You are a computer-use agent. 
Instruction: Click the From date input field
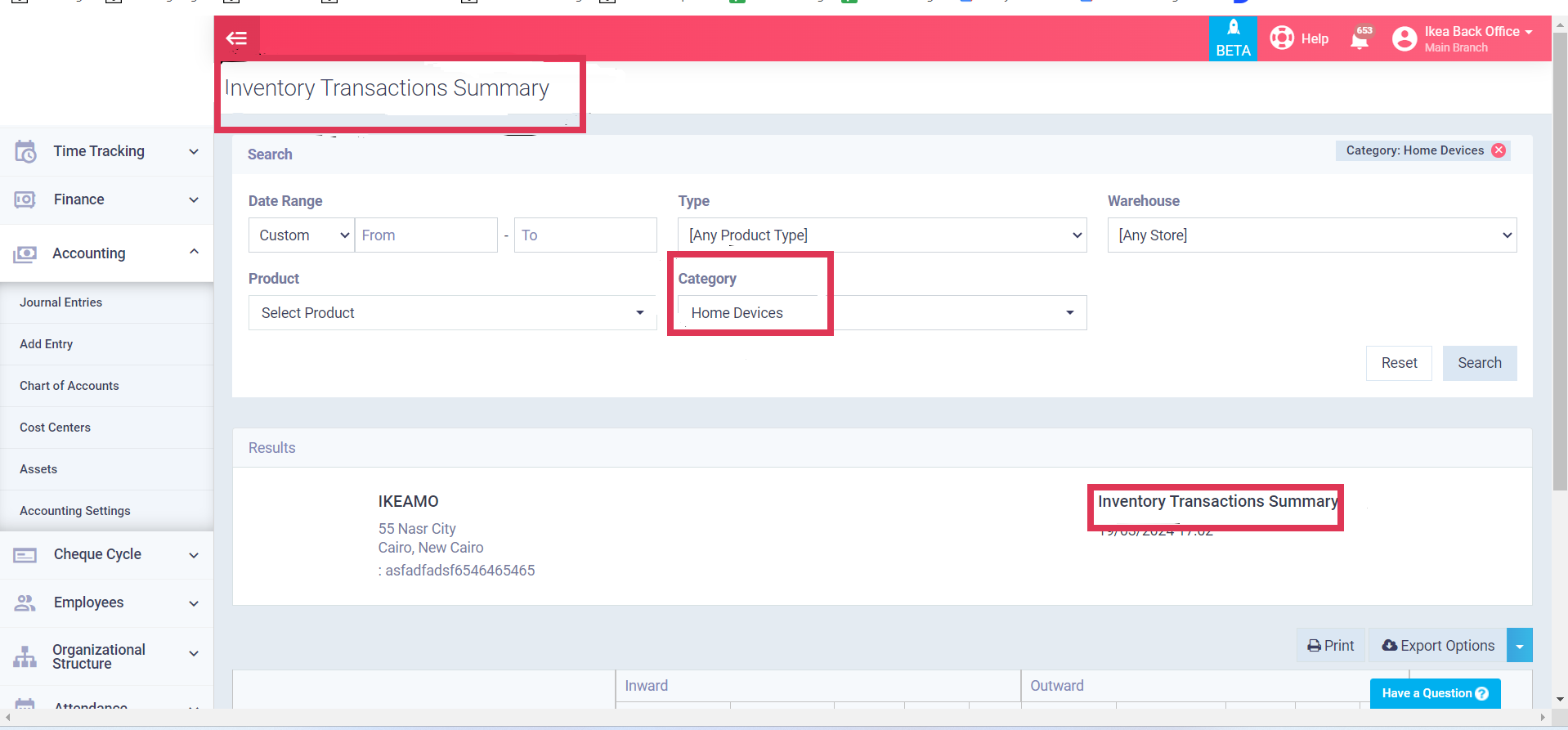(425, 235)
